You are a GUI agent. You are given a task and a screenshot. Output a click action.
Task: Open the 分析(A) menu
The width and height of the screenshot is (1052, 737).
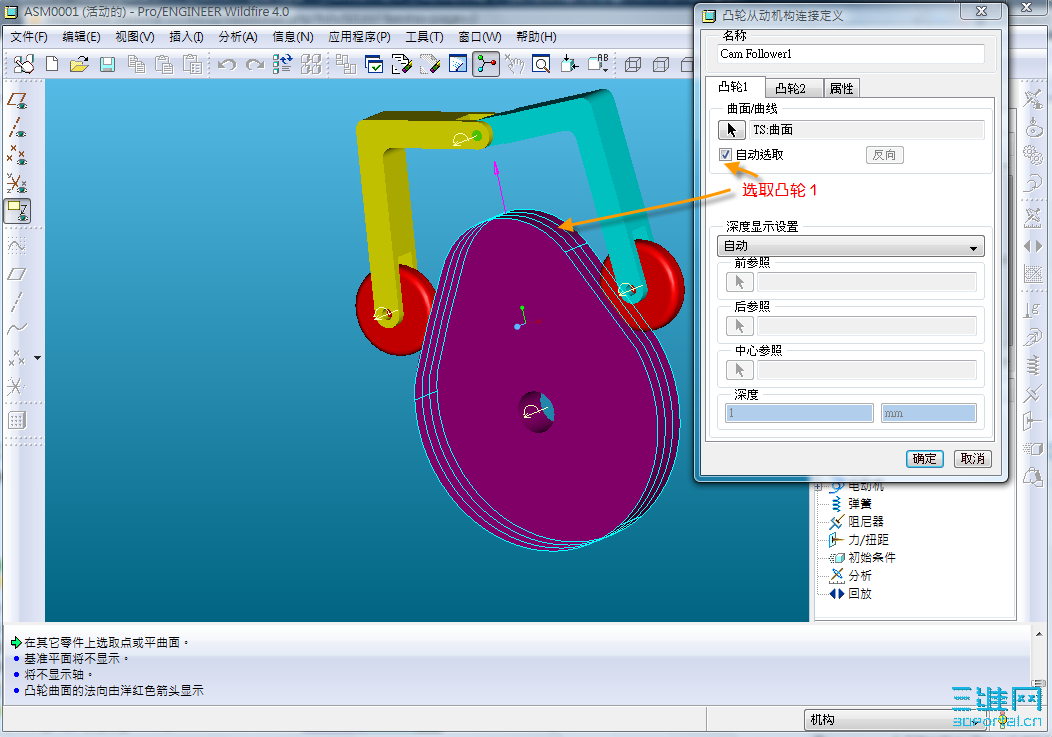[238, 37]
